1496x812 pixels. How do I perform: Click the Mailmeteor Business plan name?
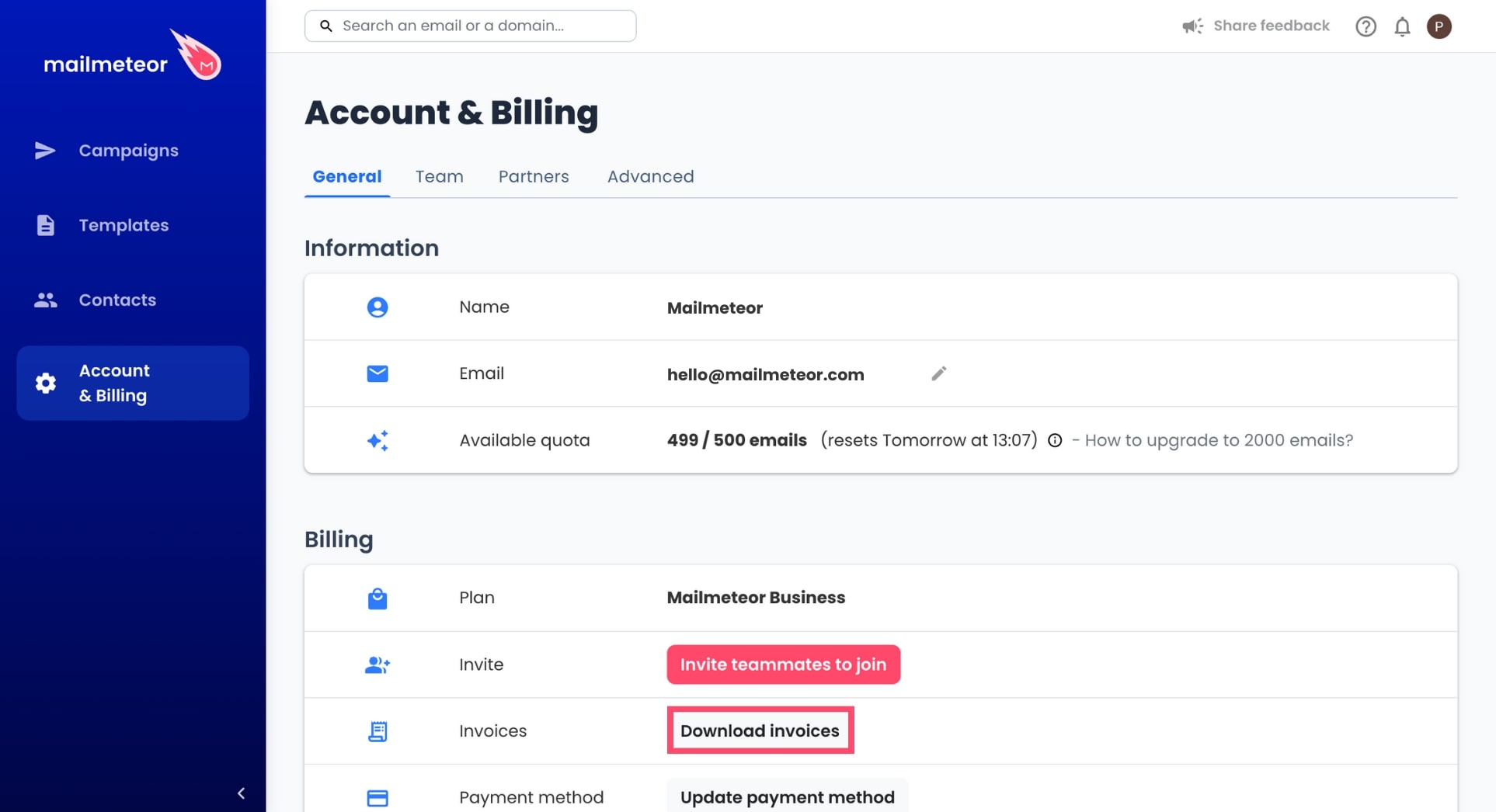coord(756,598)
